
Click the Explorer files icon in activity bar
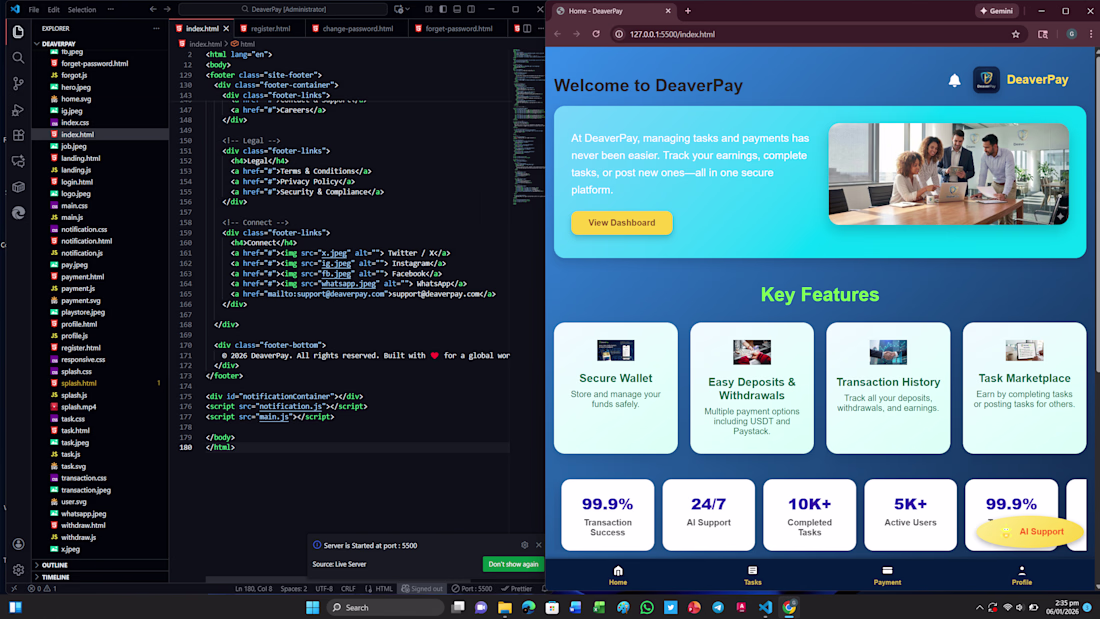[18, 32]
